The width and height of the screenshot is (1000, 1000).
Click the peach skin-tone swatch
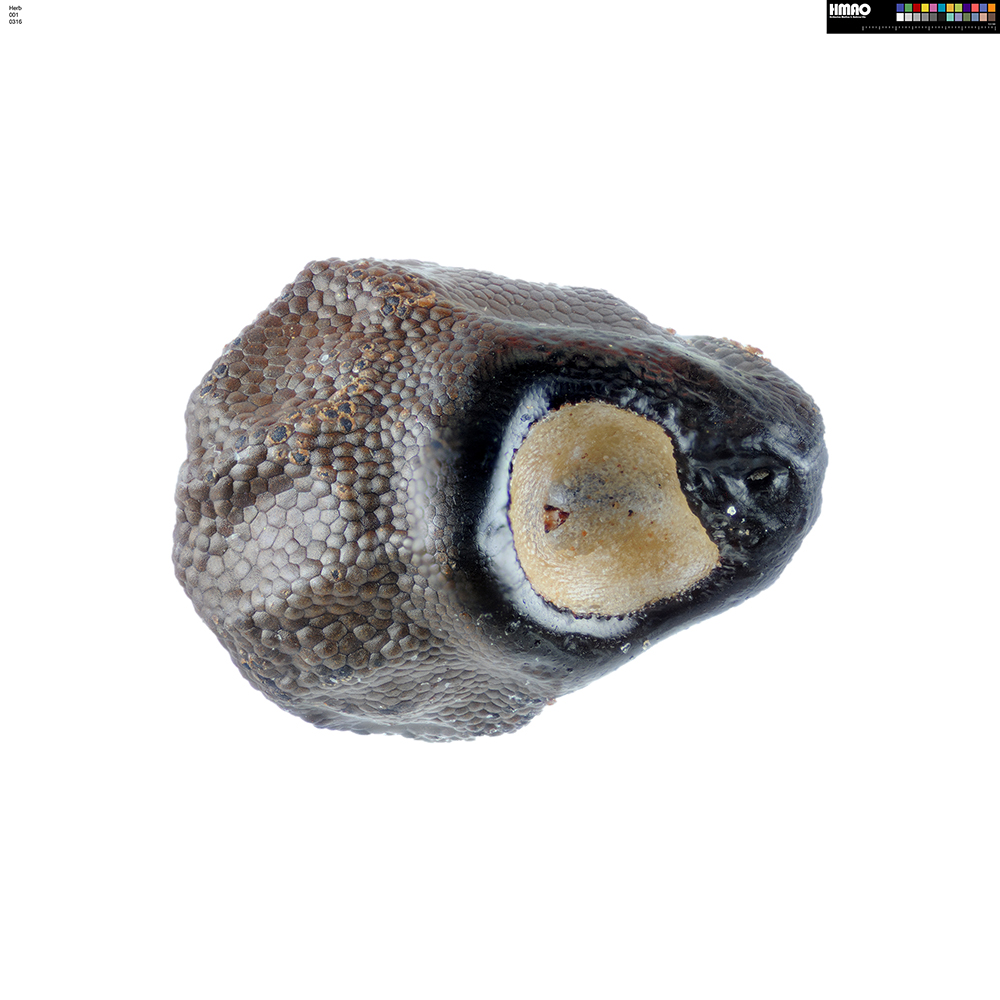click(983, 17)
